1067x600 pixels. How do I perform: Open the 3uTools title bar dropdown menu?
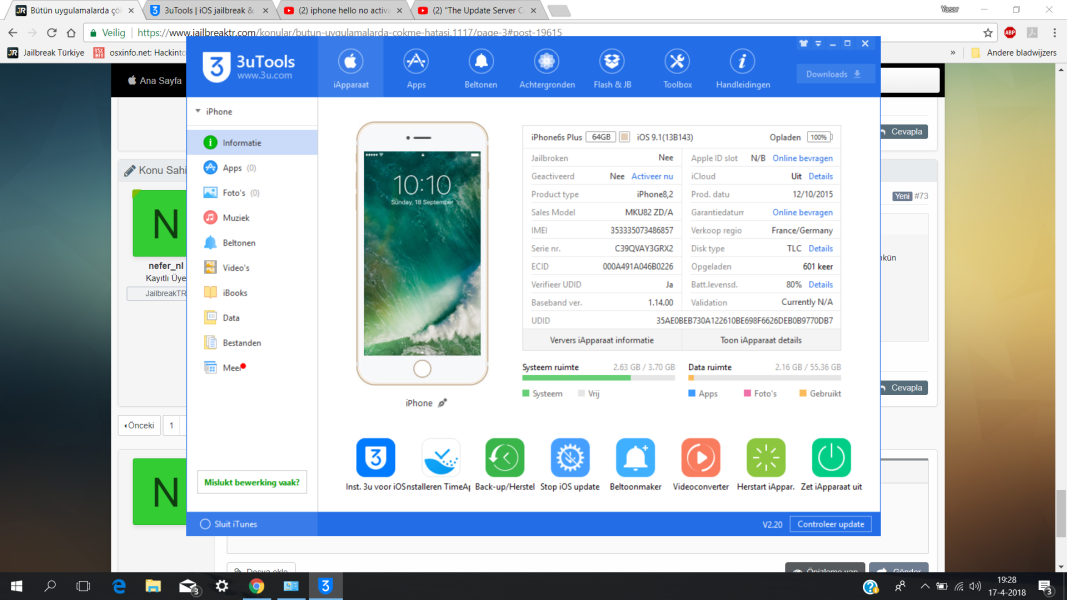click(x=818, y=44)
